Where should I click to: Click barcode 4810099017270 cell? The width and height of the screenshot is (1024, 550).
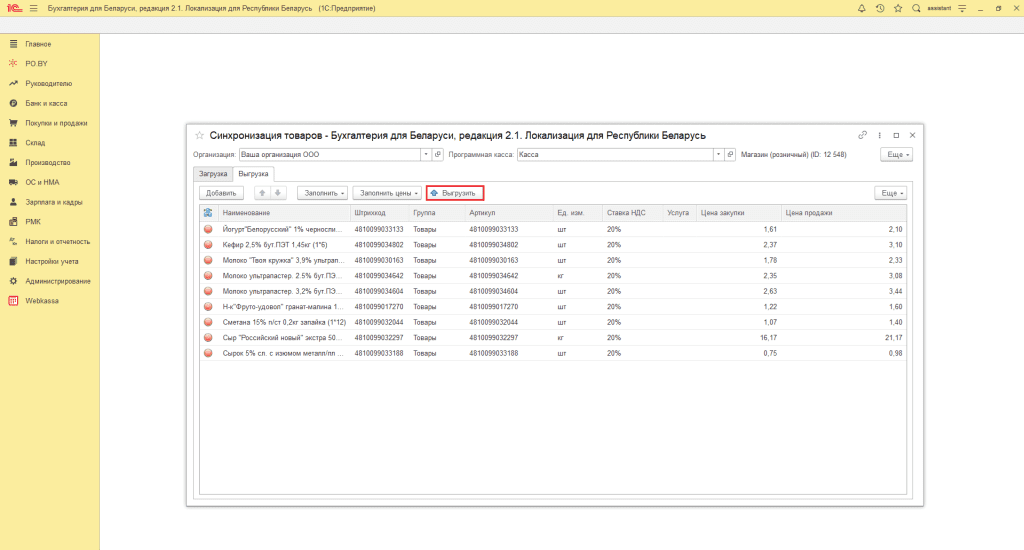379,307
